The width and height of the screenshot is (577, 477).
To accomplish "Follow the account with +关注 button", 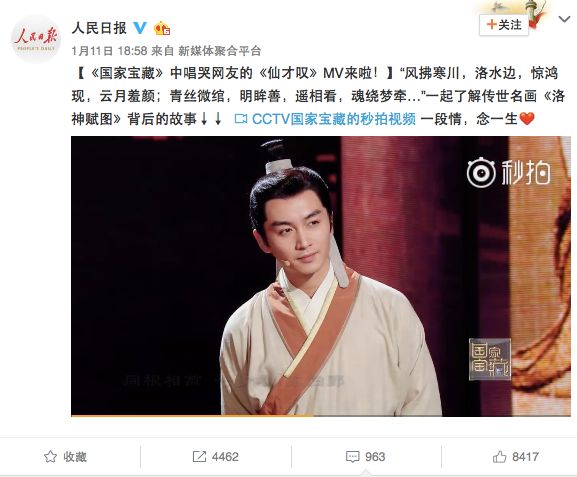I will click(504, 25).
